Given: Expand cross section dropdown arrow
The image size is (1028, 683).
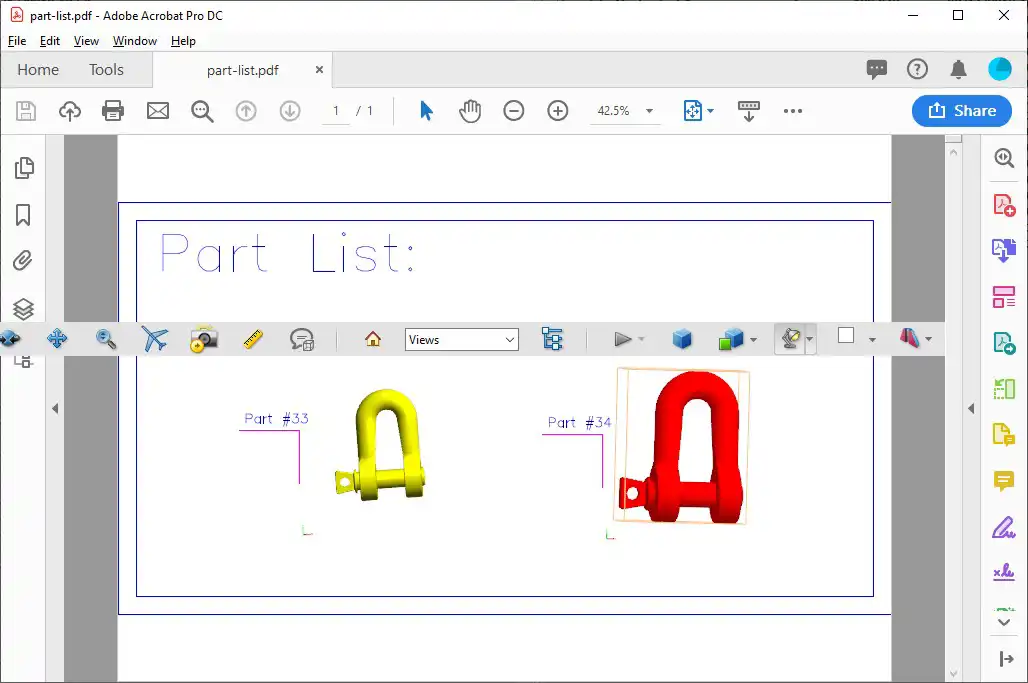Looking at the screenshot, I should coord(928,340).
